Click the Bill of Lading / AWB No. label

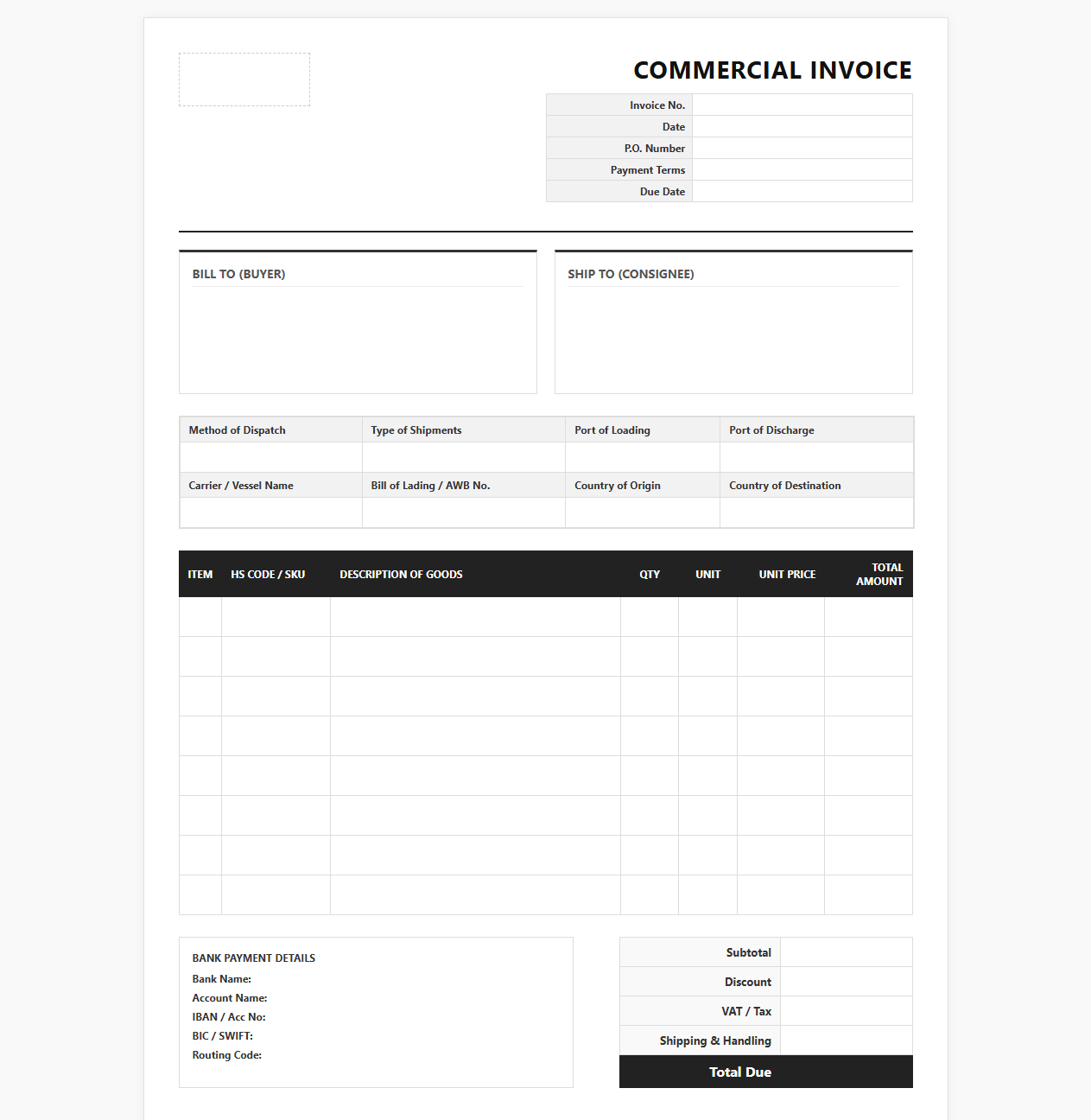click(x=430, y=485)
